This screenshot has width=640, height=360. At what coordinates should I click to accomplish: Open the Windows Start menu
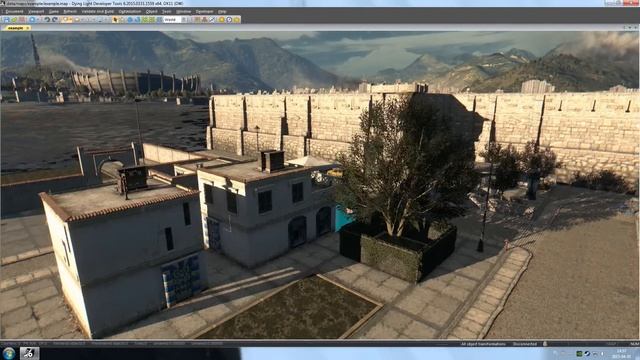coord(9,353)
